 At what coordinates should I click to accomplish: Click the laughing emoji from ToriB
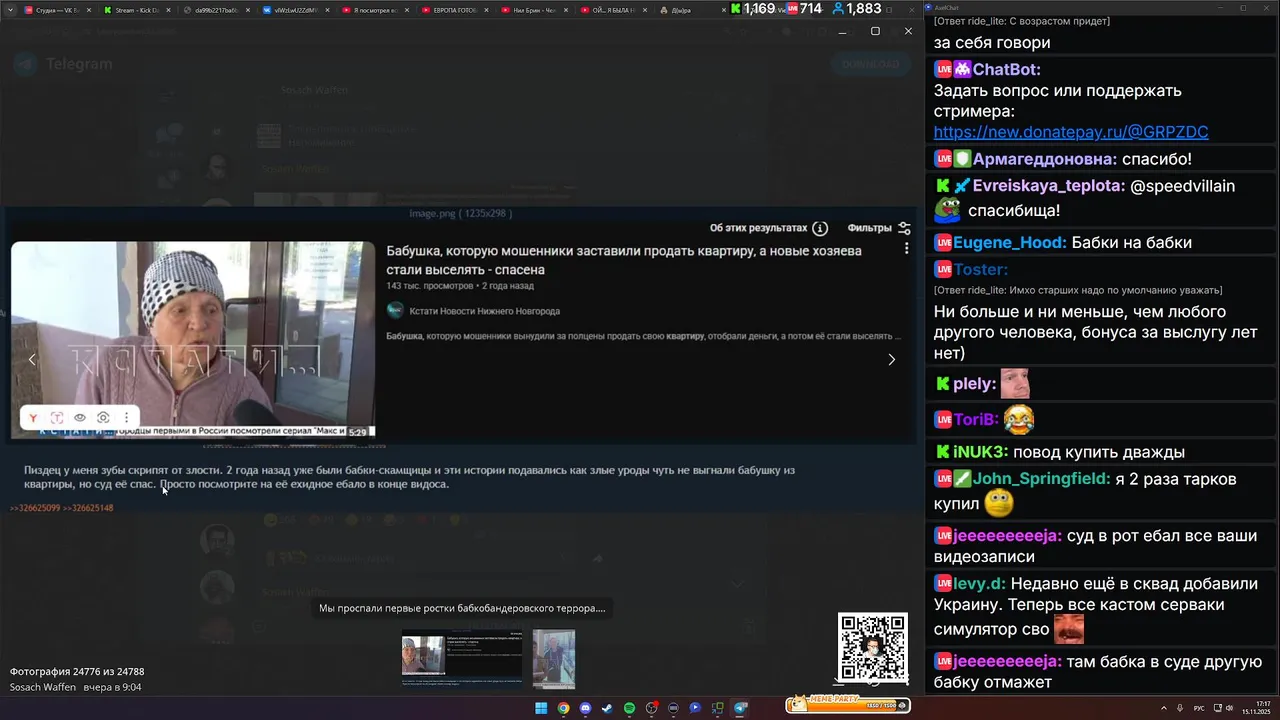pyautogui.click(x=1019, y=421)
